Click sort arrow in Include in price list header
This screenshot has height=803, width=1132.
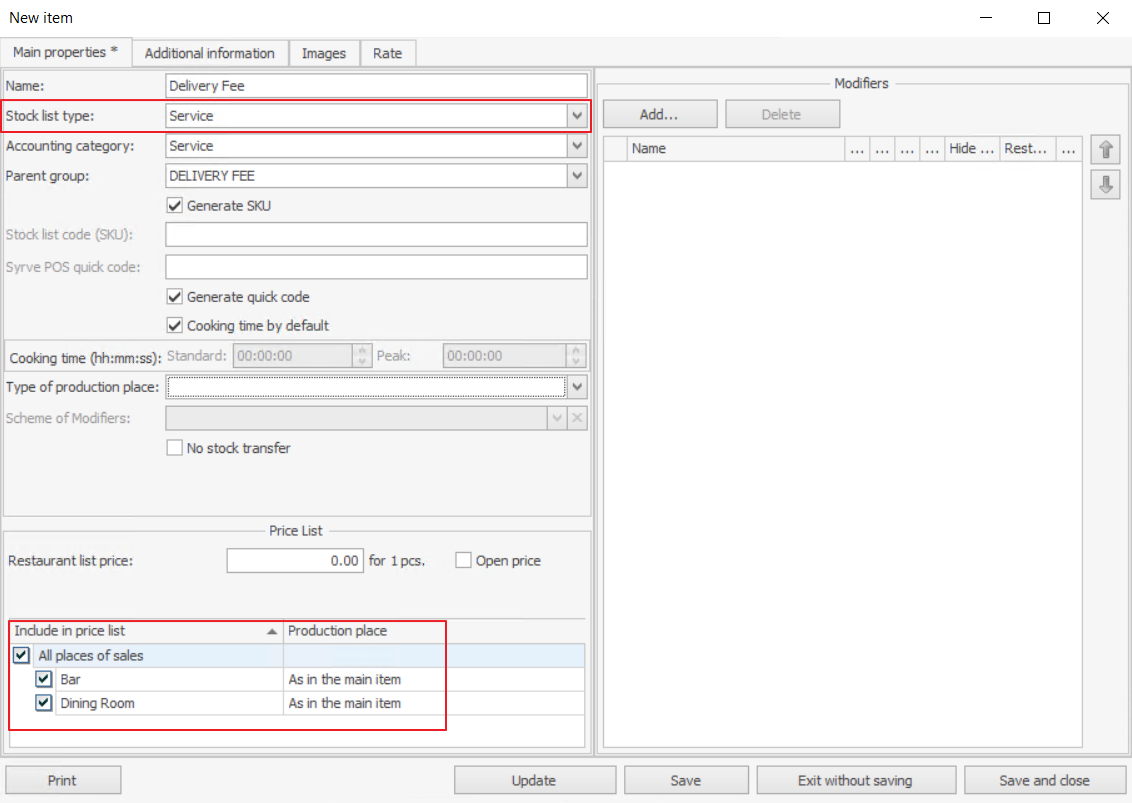pyautogui.click(x=272, y=632)
